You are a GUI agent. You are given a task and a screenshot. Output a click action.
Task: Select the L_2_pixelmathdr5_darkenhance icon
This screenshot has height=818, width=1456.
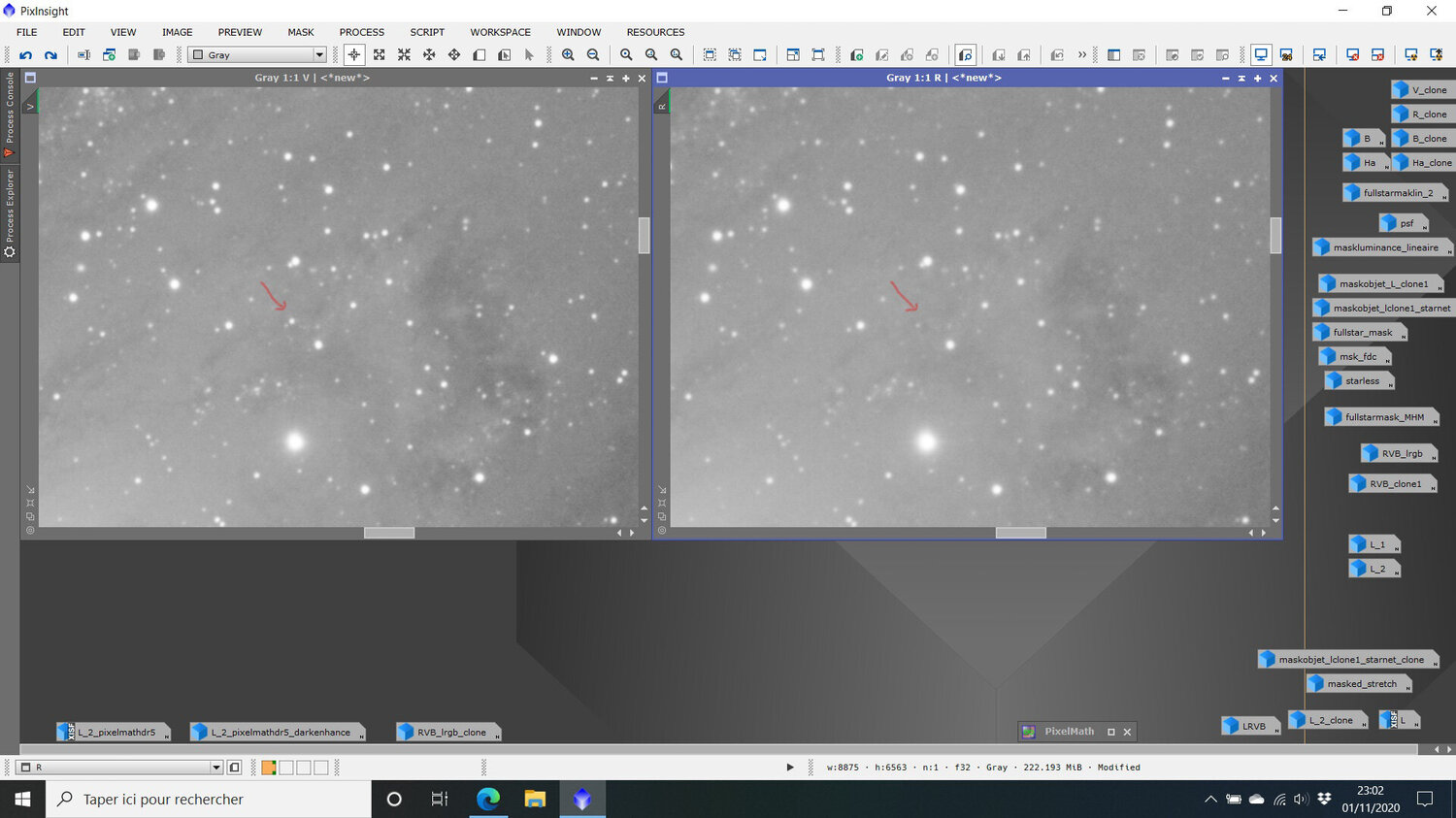(278, 732)
